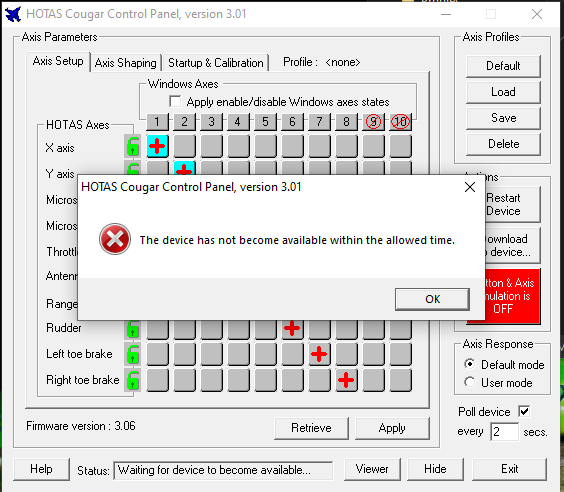Click the Firmware version : 3.06 text
Viewport: 564px width, 492px height.
point(81,426)
